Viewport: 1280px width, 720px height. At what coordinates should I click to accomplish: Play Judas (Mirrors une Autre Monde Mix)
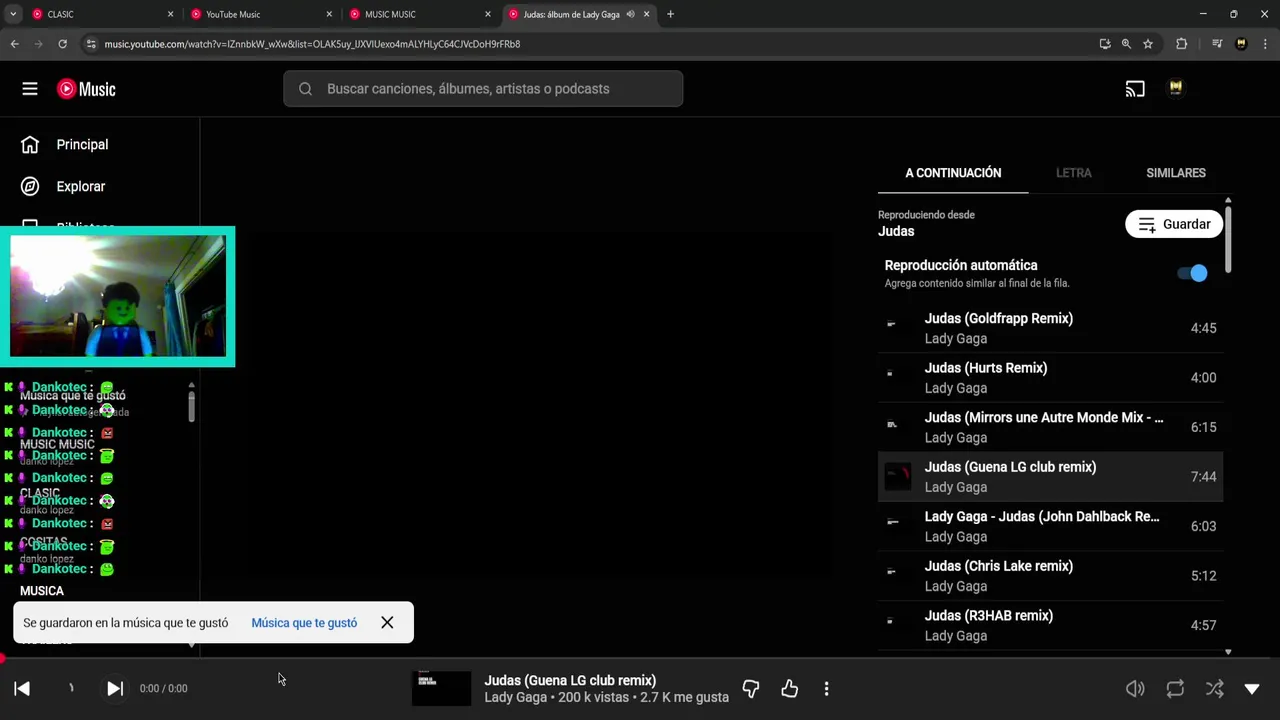pyautogui.click(x=1050, y=427)
